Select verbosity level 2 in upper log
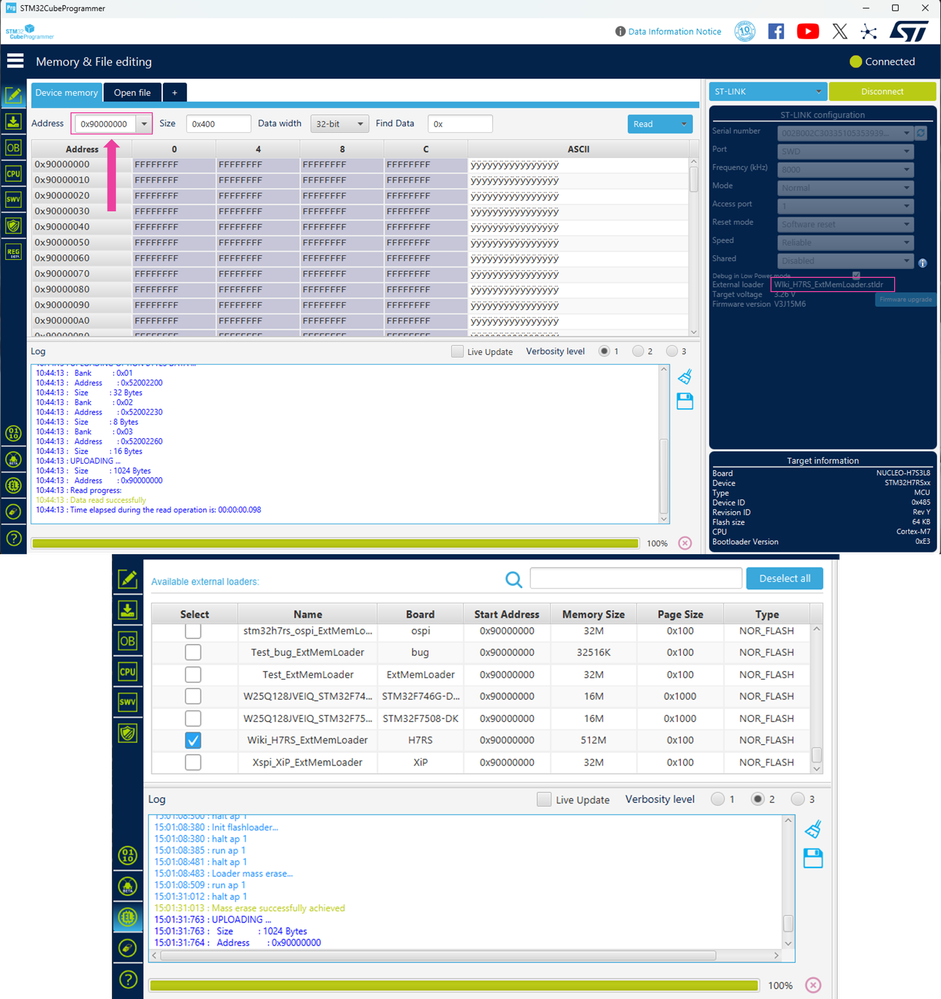This screenshot has width=941, height=999. (638, 351)
